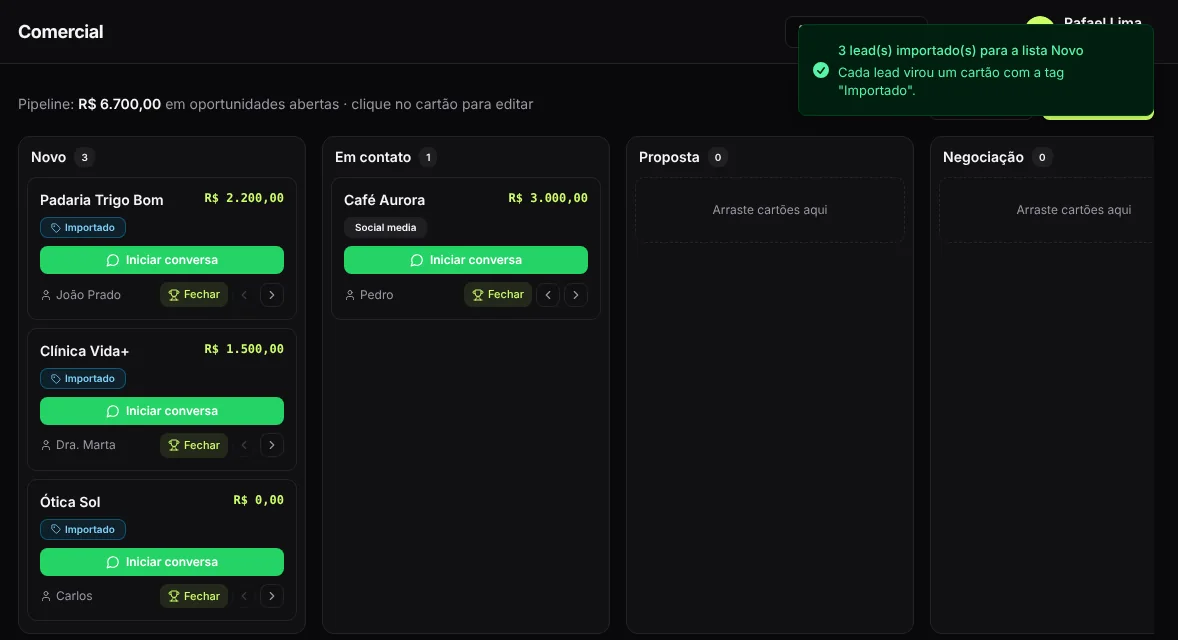Click R$ 0,00 value on Ótica Sol

[258, 500]
